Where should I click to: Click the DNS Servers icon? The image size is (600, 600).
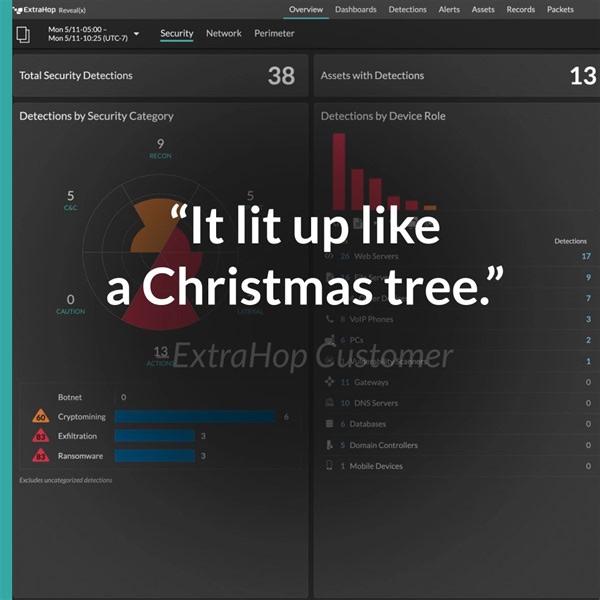[x=329, y=403]
